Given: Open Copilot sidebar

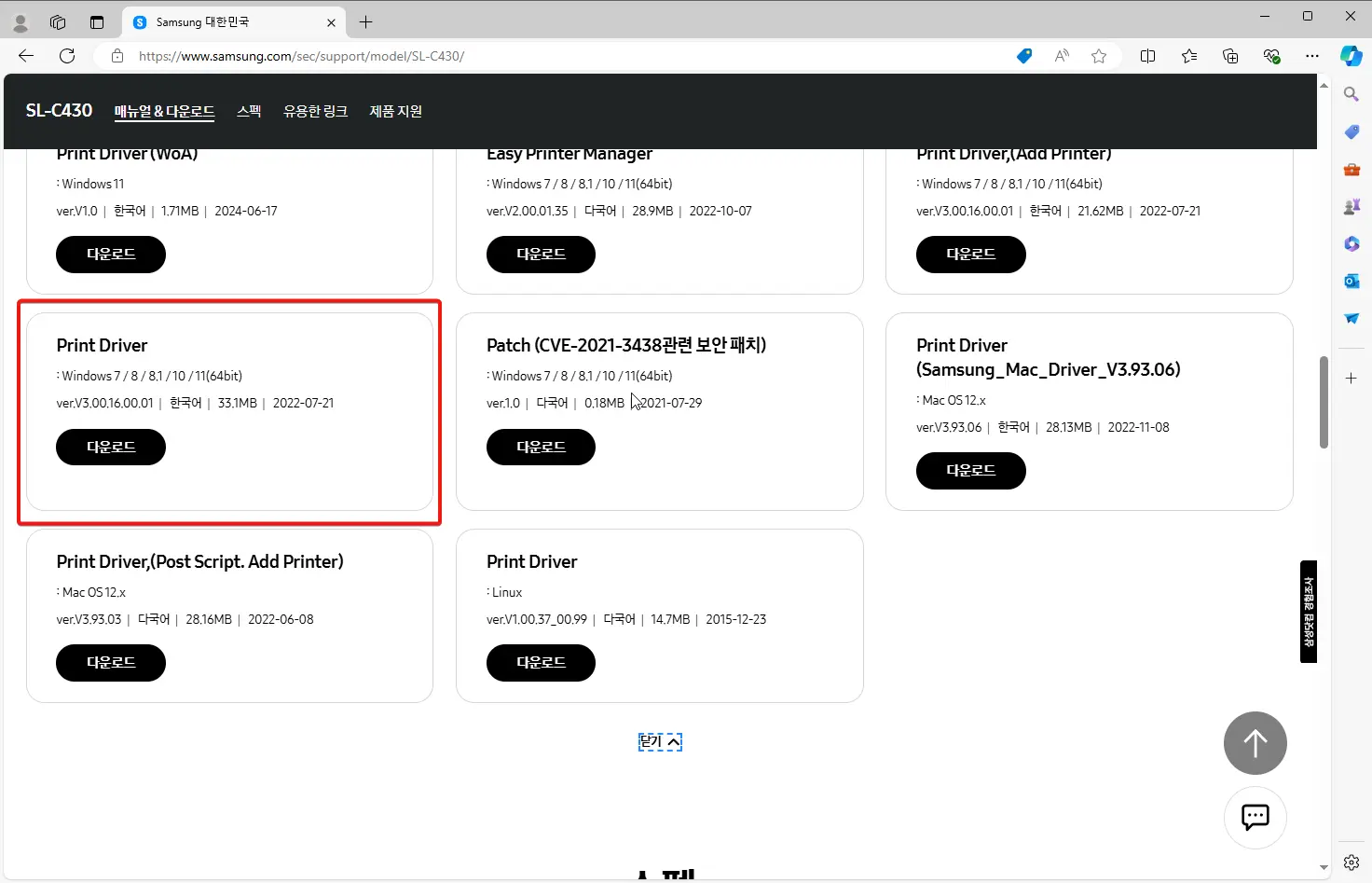Looking at the screenshot, I should (x=1351, y=56).
